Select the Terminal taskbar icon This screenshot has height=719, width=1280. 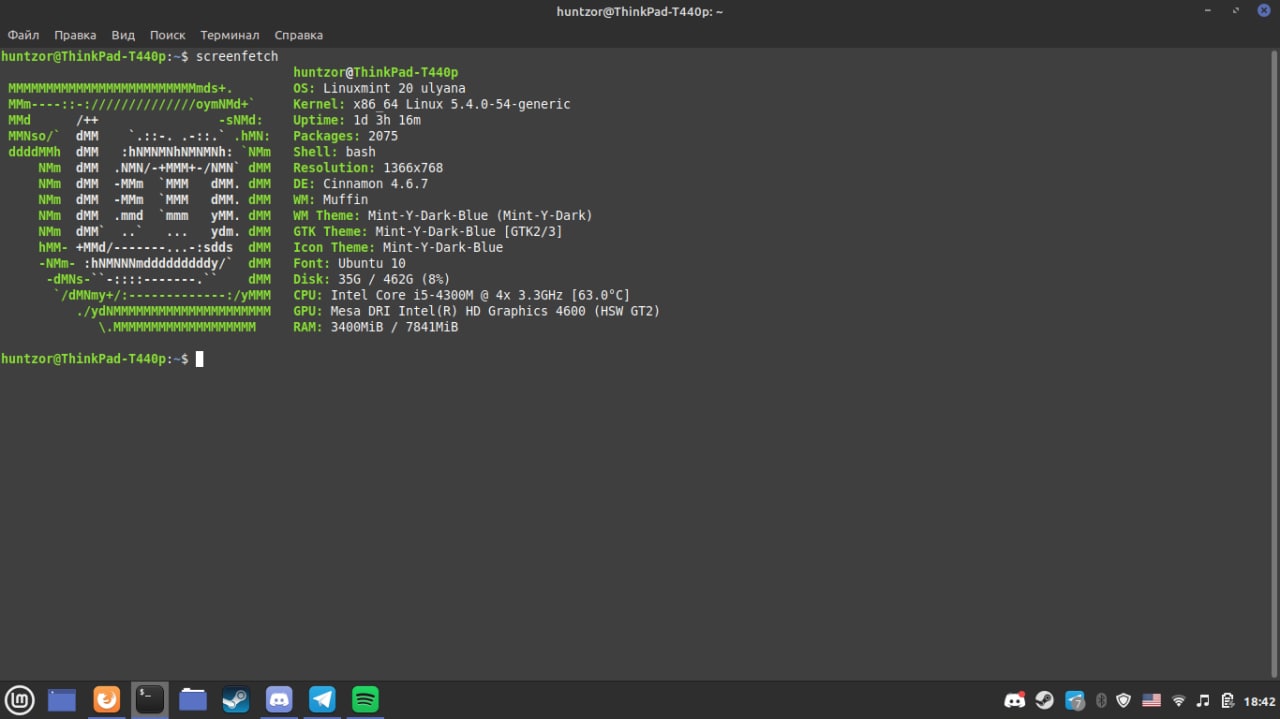coord(150,699)
